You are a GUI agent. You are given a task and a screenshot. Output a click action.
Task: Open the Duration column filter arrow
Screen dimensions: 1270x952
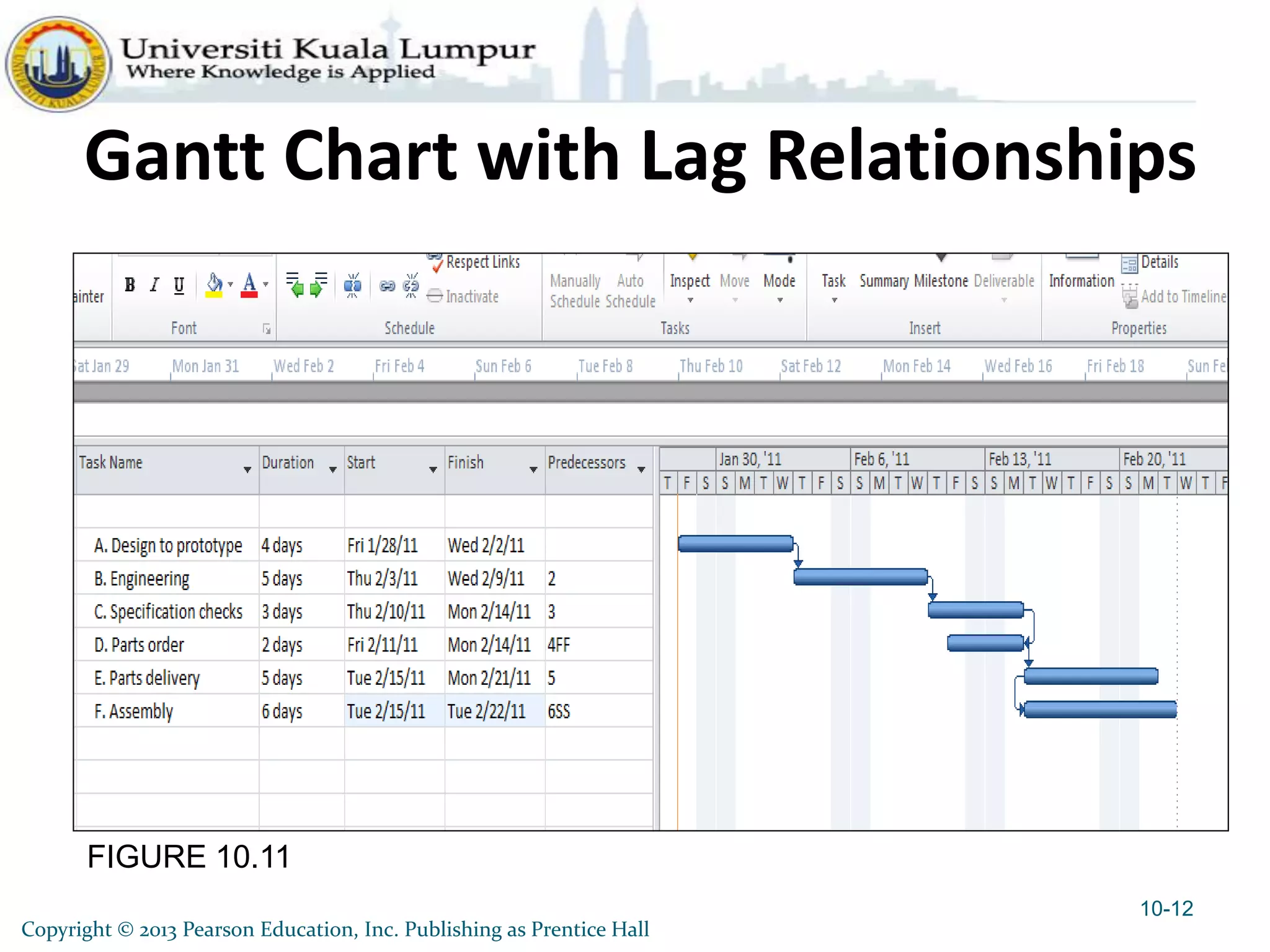333,470
